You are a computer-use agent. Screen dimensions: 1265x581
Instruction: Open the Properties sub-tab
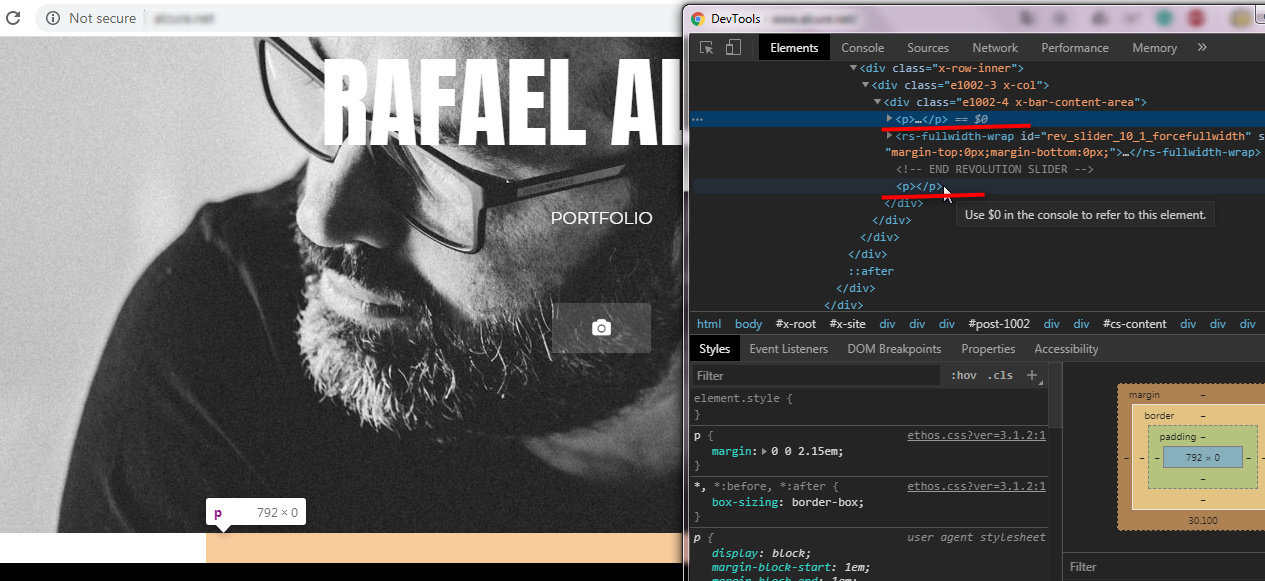click(x=988, y=349)
